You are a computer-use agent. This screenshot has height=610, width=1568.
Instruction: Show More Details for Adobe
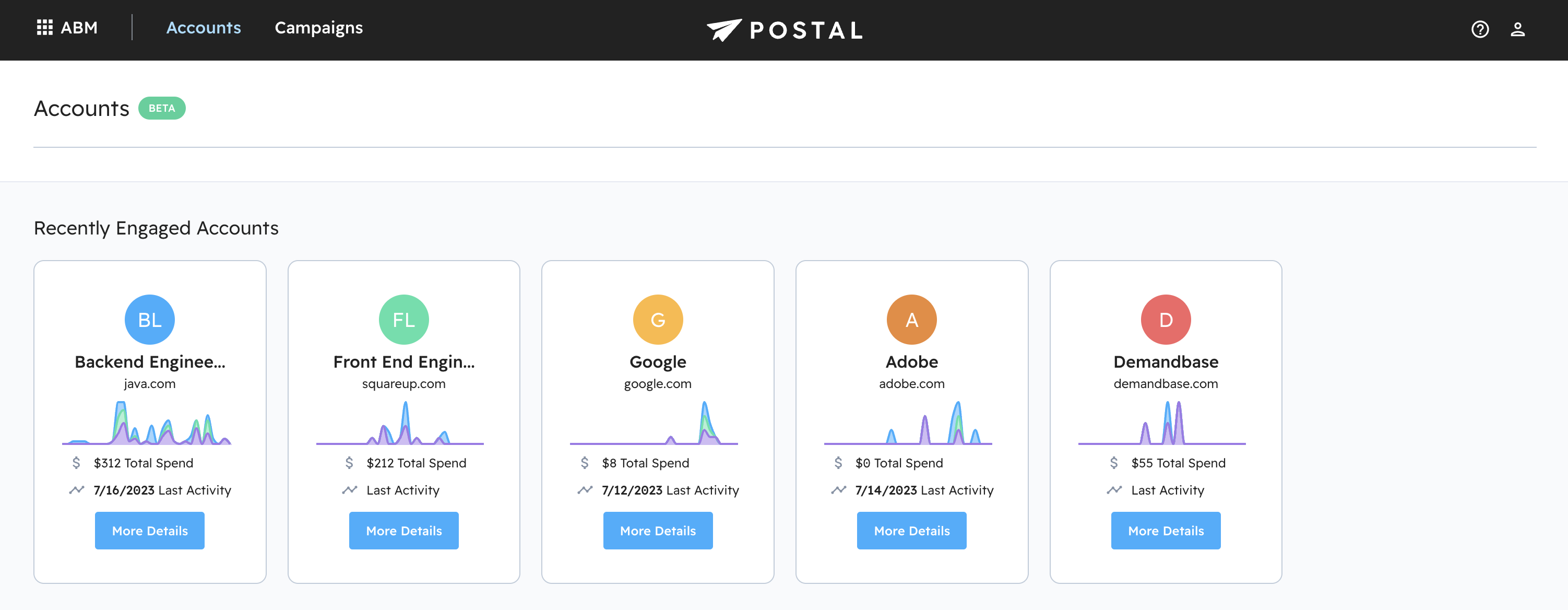tap(911, 530)
